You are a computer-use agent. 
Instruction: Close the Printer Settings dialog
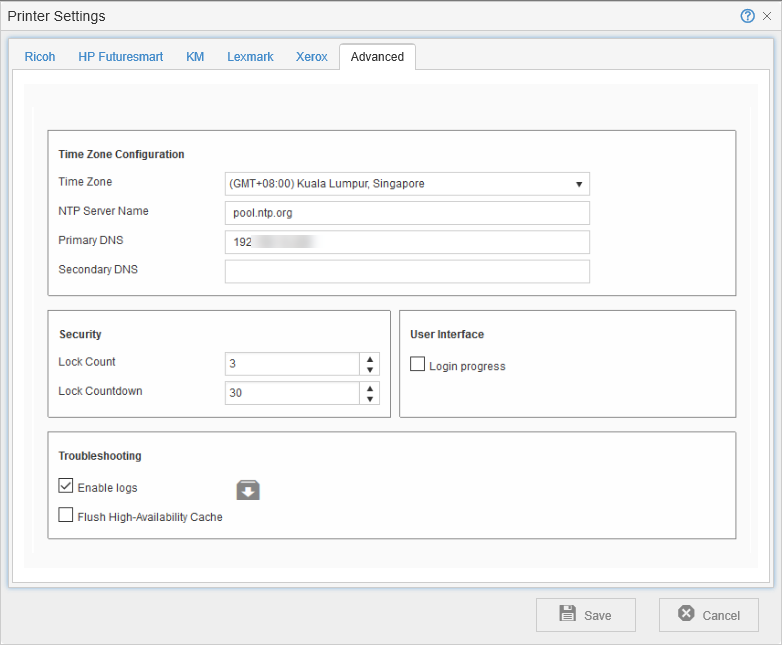pyautogui.click(x=767, y=16)
